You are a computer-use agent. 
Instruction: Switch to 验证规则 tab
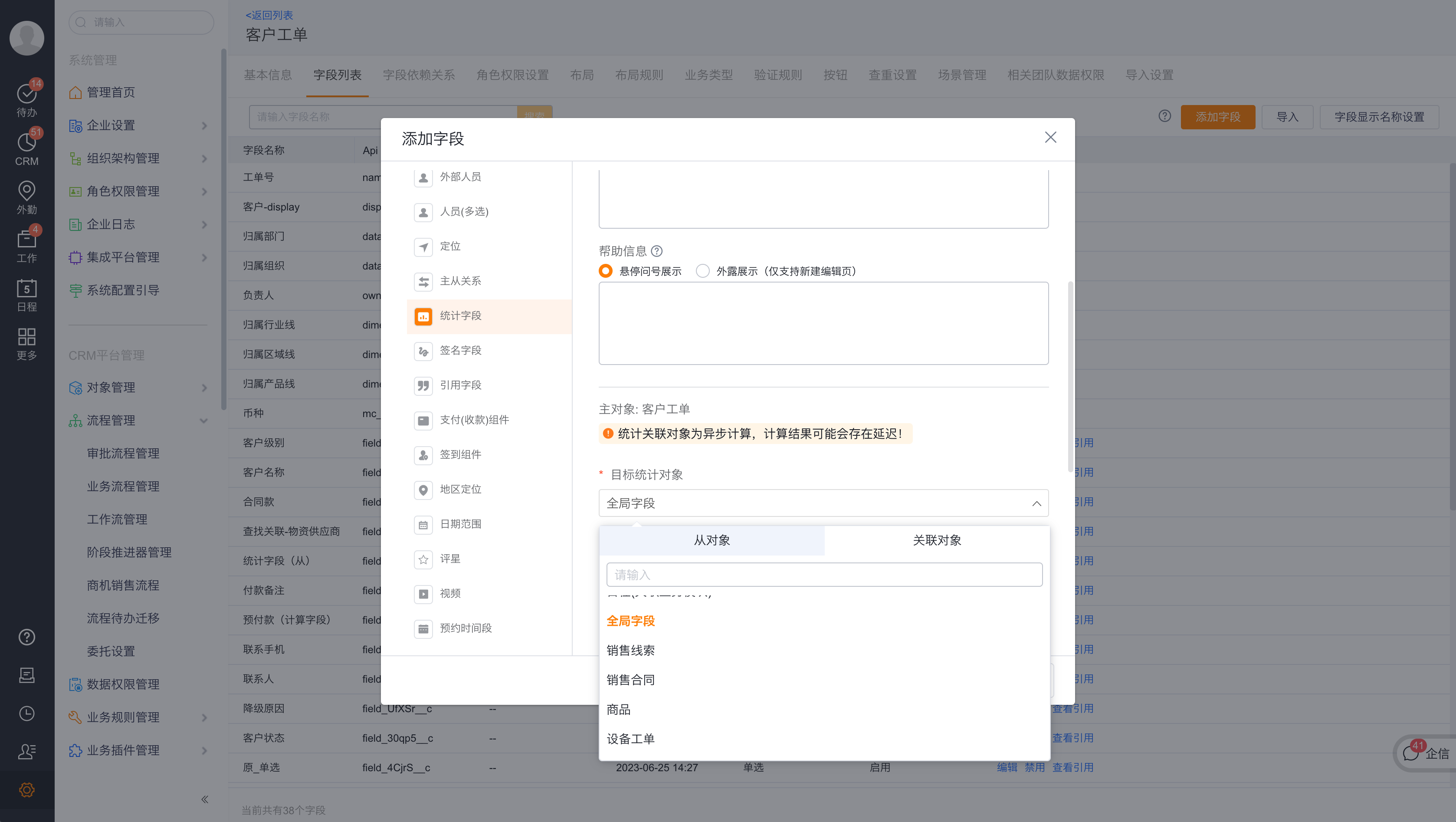[x=778, y=75]
